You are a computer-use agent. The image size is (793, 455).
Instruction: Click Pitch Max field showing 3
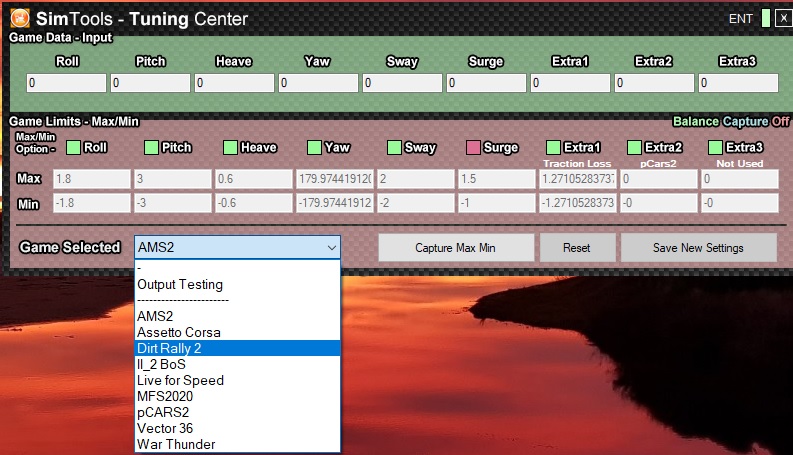click(x=172, y=179)
